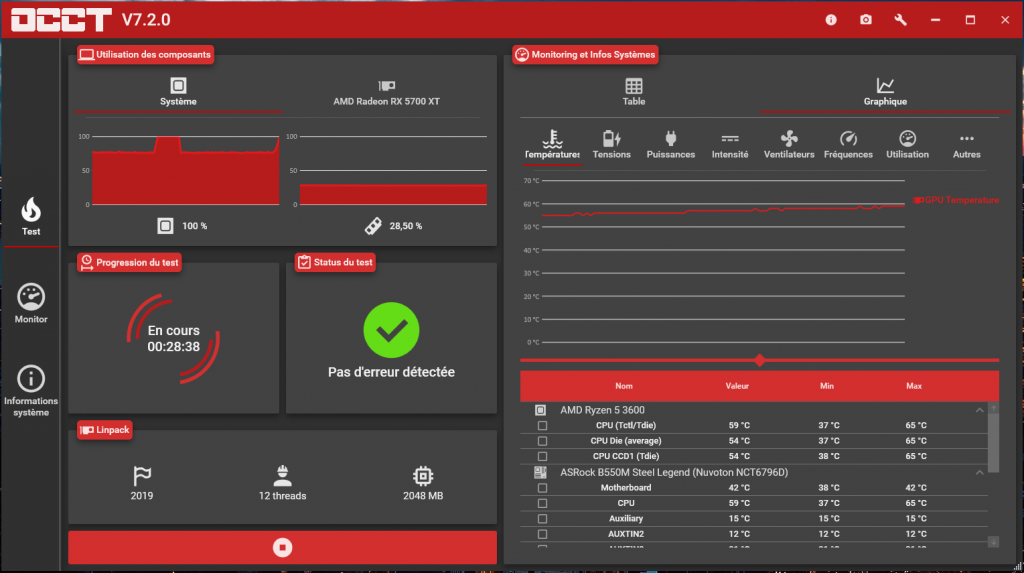Open settings via the wrench icon
This screenshot has height=573, width=1024.
tap(901, 20)
